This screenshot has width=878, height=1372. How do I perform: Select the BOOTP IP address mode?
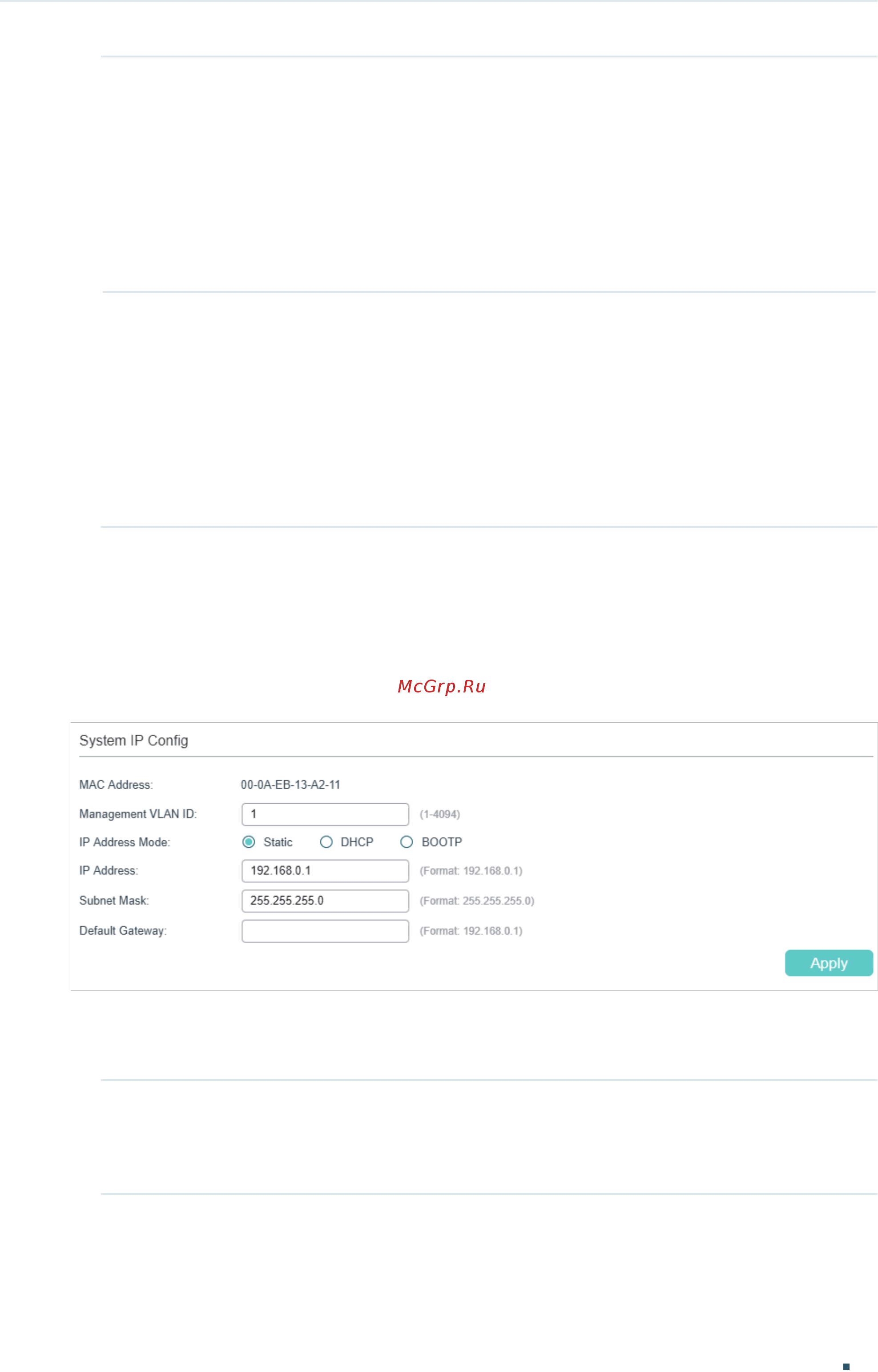pos(407,842)
